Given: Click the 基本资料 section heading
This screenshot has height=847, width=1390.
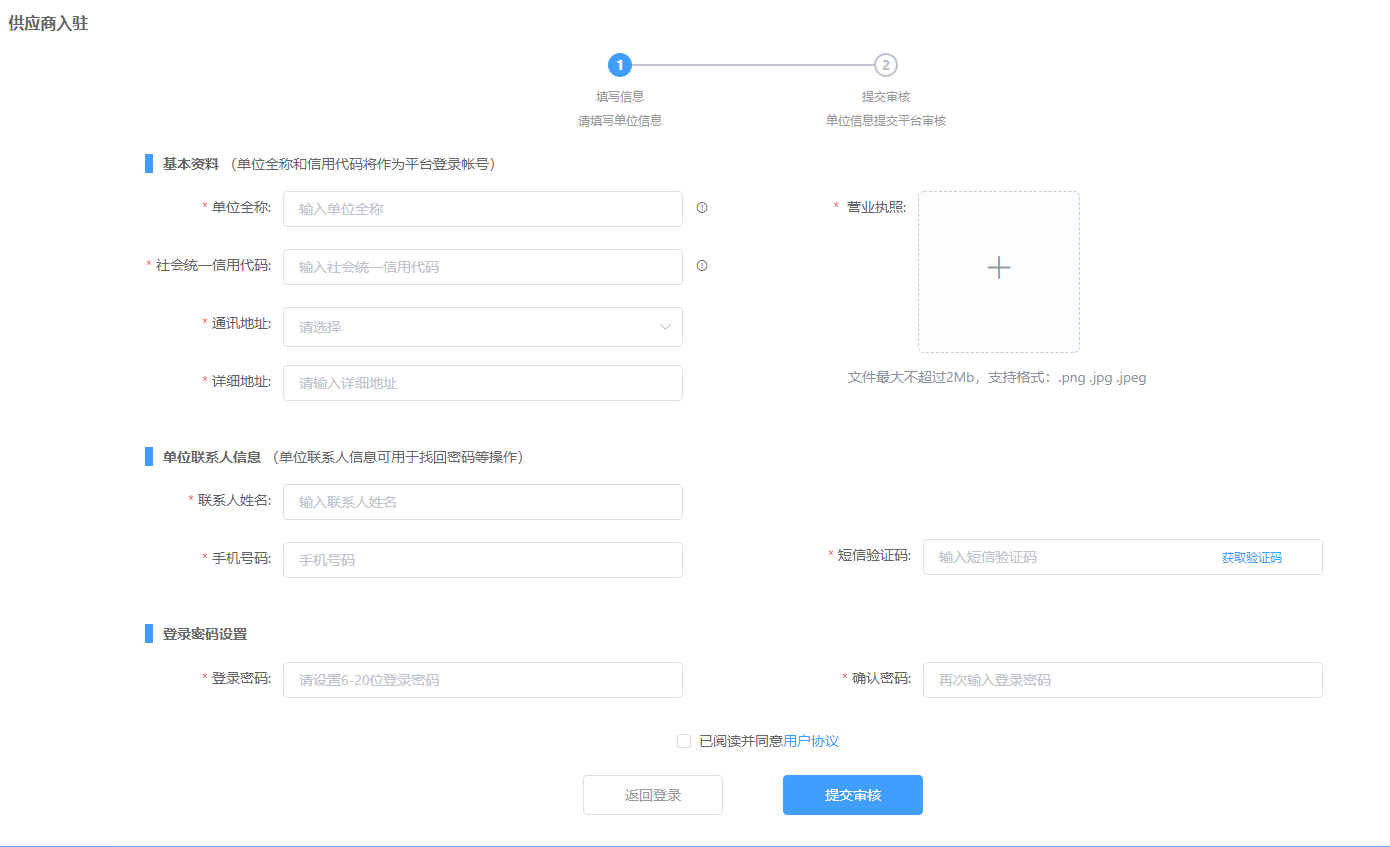Looking at the screenshot, I should (191, 164).
